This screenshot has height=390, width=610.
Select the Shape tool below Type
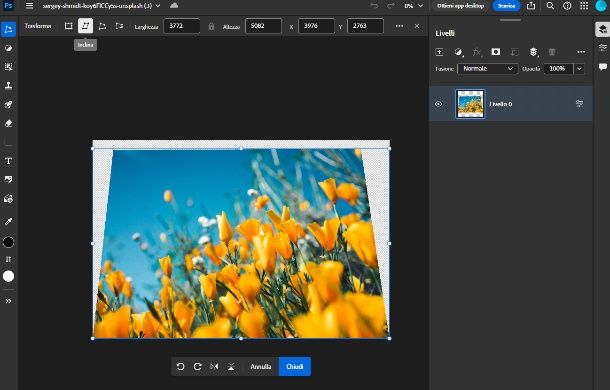click(8, 179)
